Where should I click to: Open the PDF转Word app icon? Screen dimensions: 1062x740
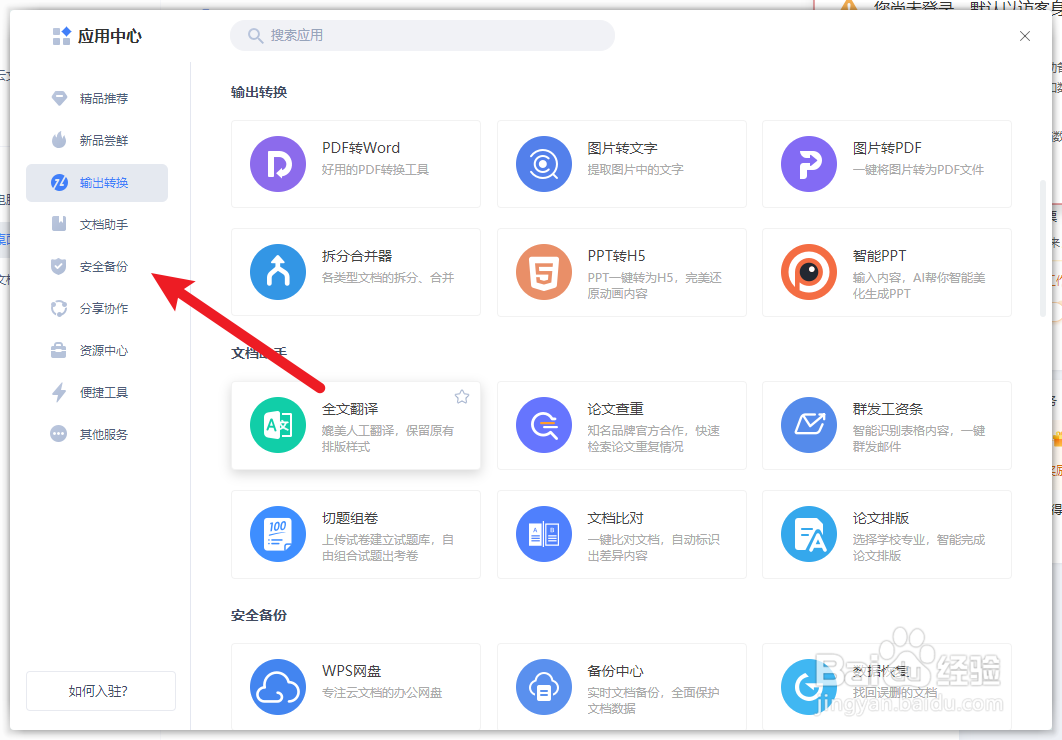[278, 164]
